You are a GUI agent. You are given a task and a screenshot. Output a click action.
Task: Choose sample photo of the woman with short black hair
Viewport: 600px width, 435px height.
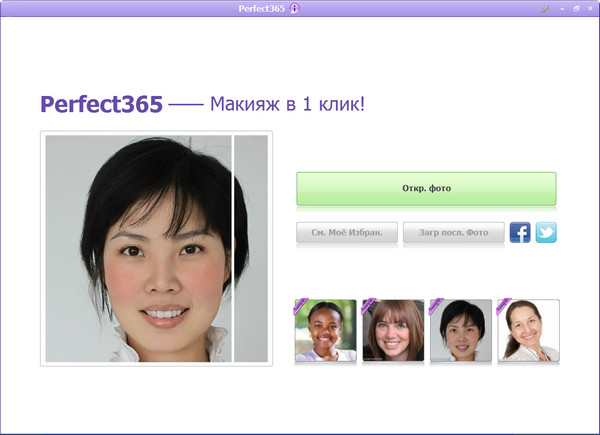pos(461,331)
